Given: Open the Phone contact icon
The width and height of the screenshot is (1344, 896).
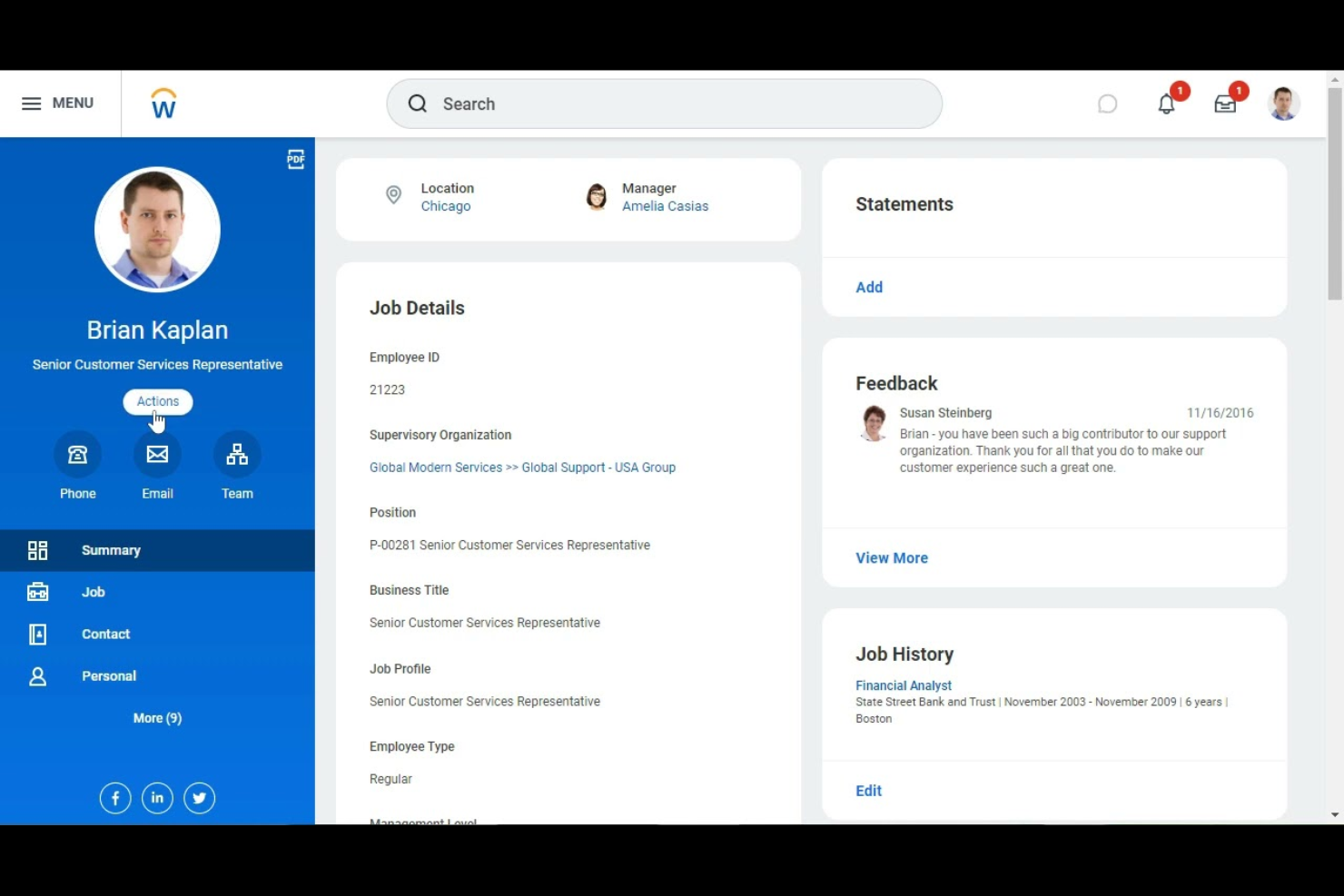Looking at the screenshot, I should click(77, 454).
